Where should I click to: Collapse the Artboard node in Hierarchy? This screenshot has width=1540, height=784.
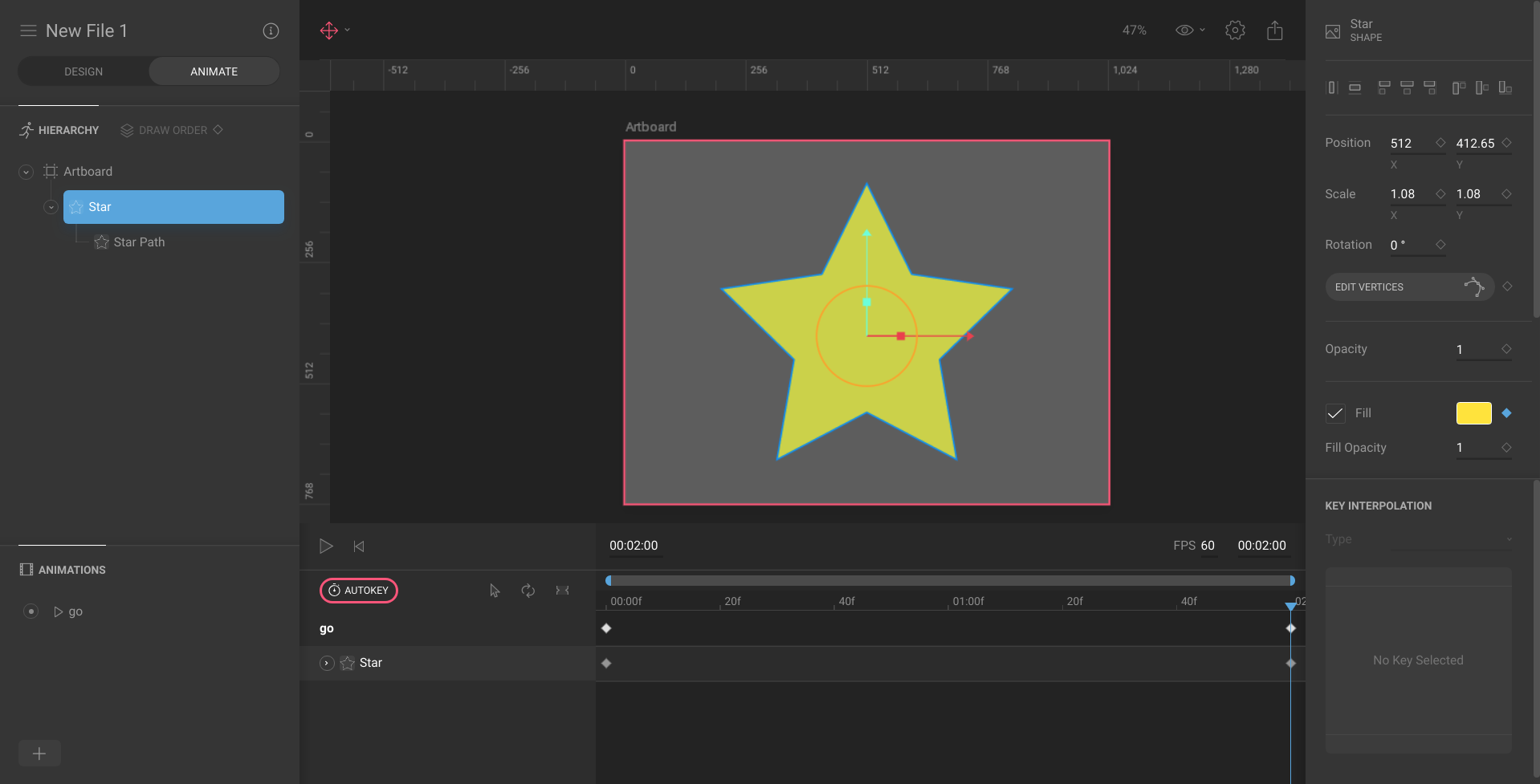click(25, 171)
